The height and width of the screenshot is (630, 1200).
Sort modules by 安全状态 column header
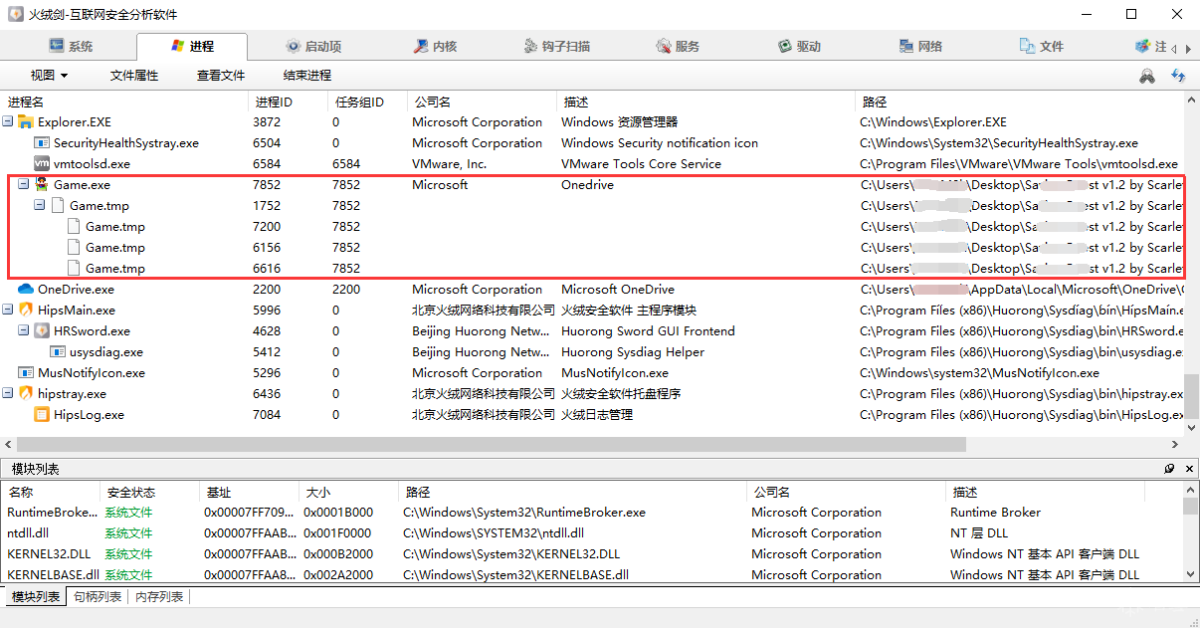pyautogui.click(x=150, y=492)
